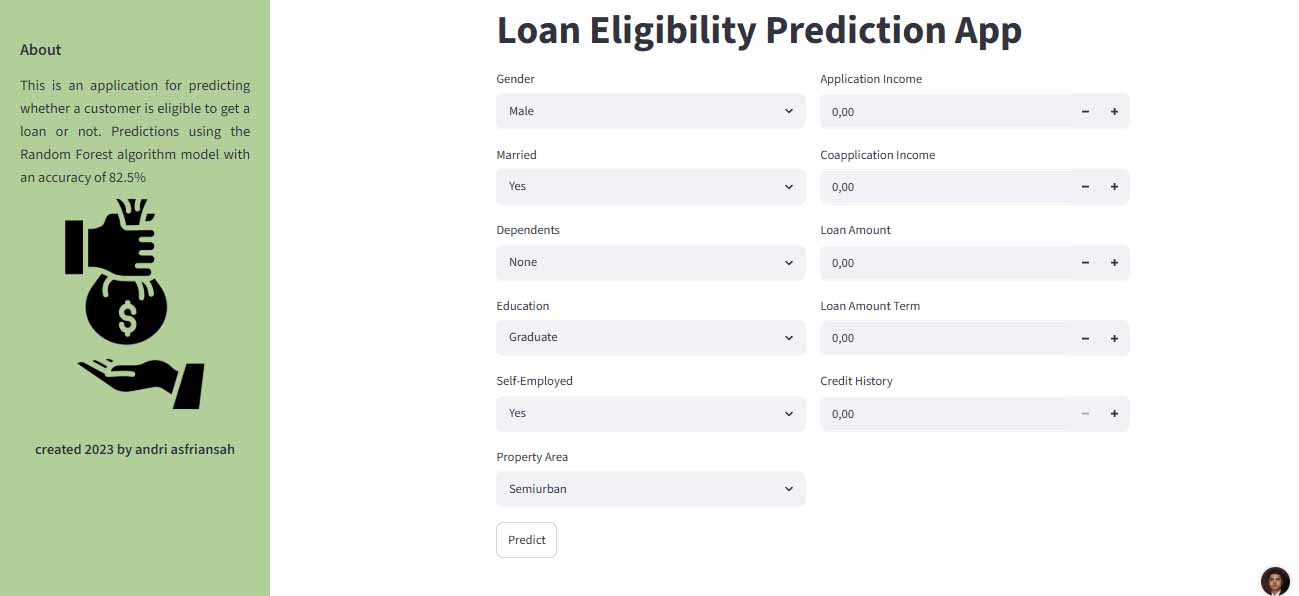The height and width of the screenshot is (596, 1299).
Task: Increase Credit History with plus icon
Action: tap(1114, 414)
